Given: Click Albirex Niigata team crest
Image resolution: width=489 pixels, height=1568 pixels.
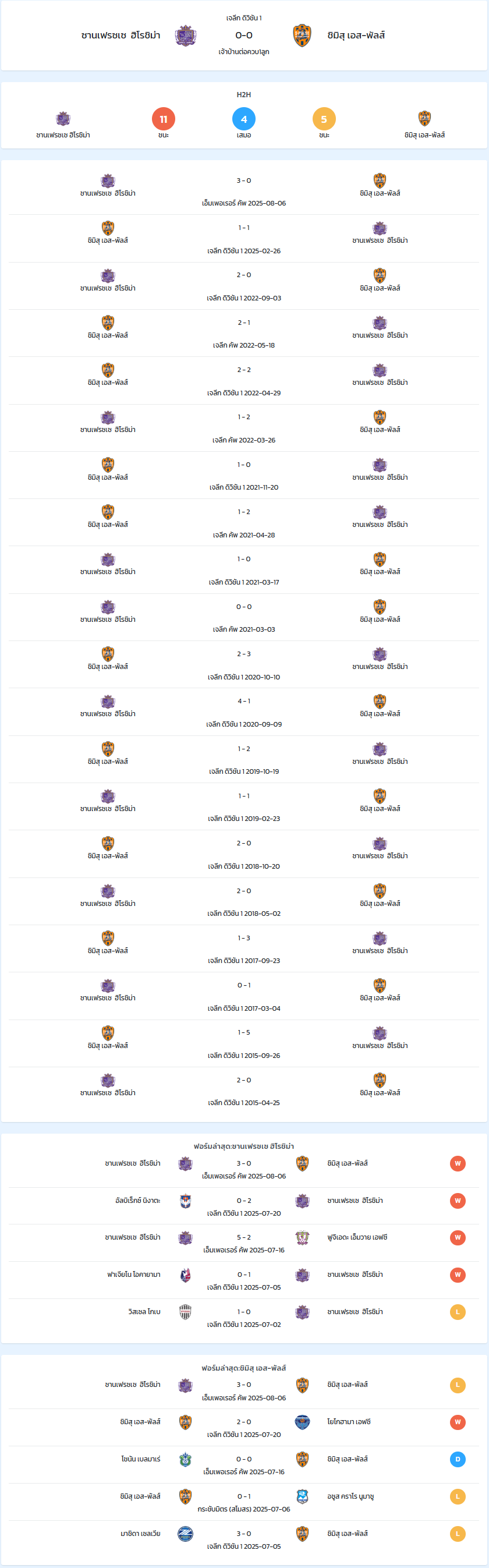Looking at the screenshot, I should point(186,1201).
